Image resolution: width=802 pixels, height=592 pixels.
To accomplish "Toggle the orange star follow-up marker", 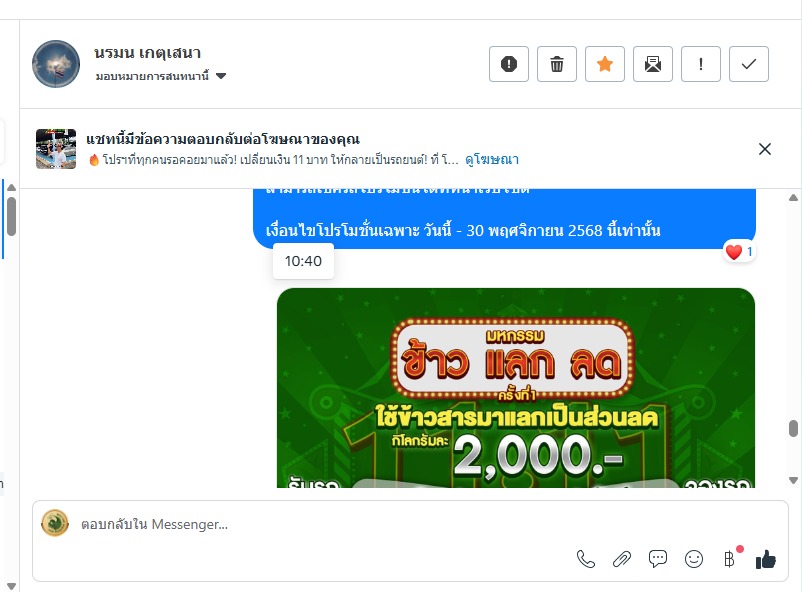I will point(605,64).
